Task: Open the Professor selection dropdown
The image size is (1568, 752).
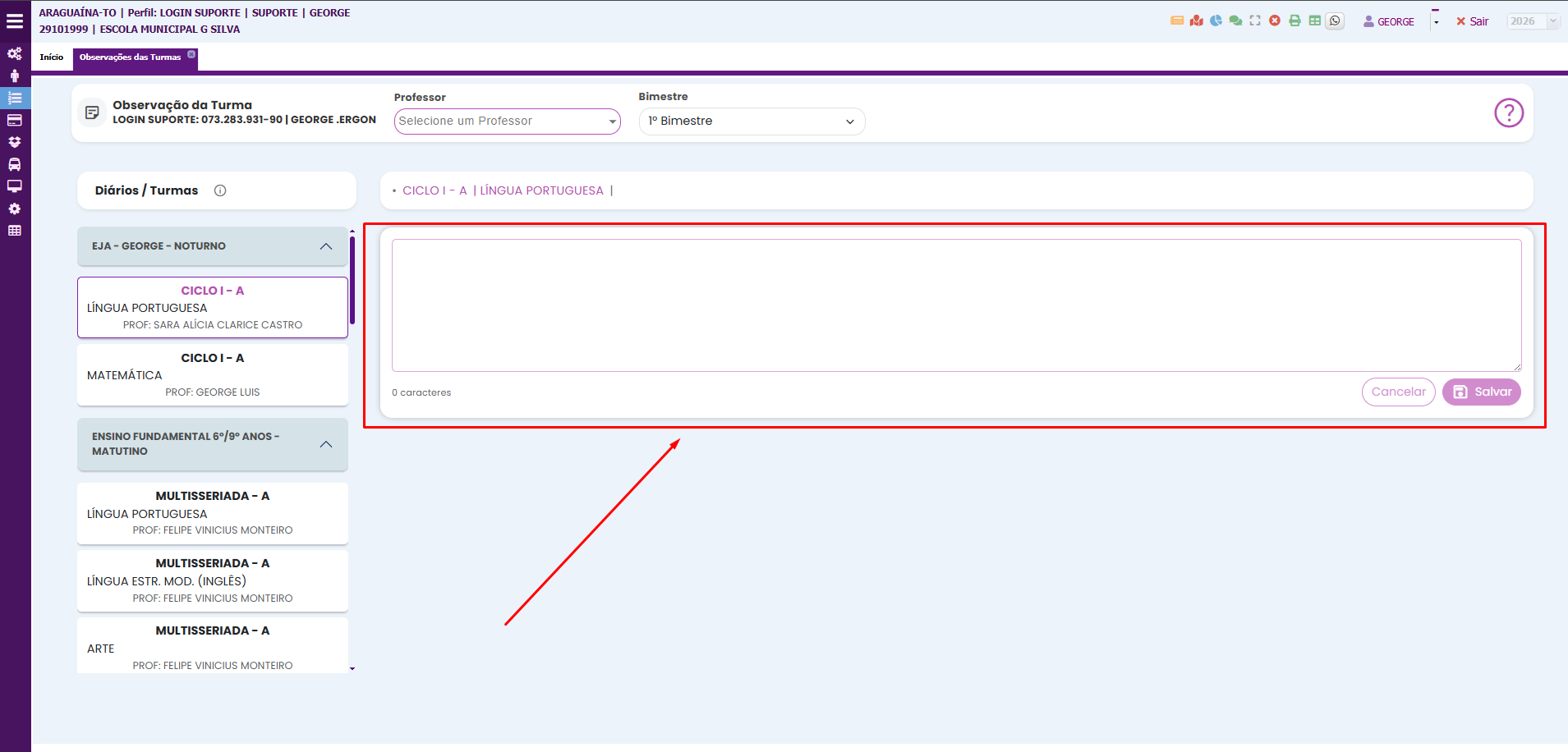Action: pyautogui.click(x=507, y=122)
